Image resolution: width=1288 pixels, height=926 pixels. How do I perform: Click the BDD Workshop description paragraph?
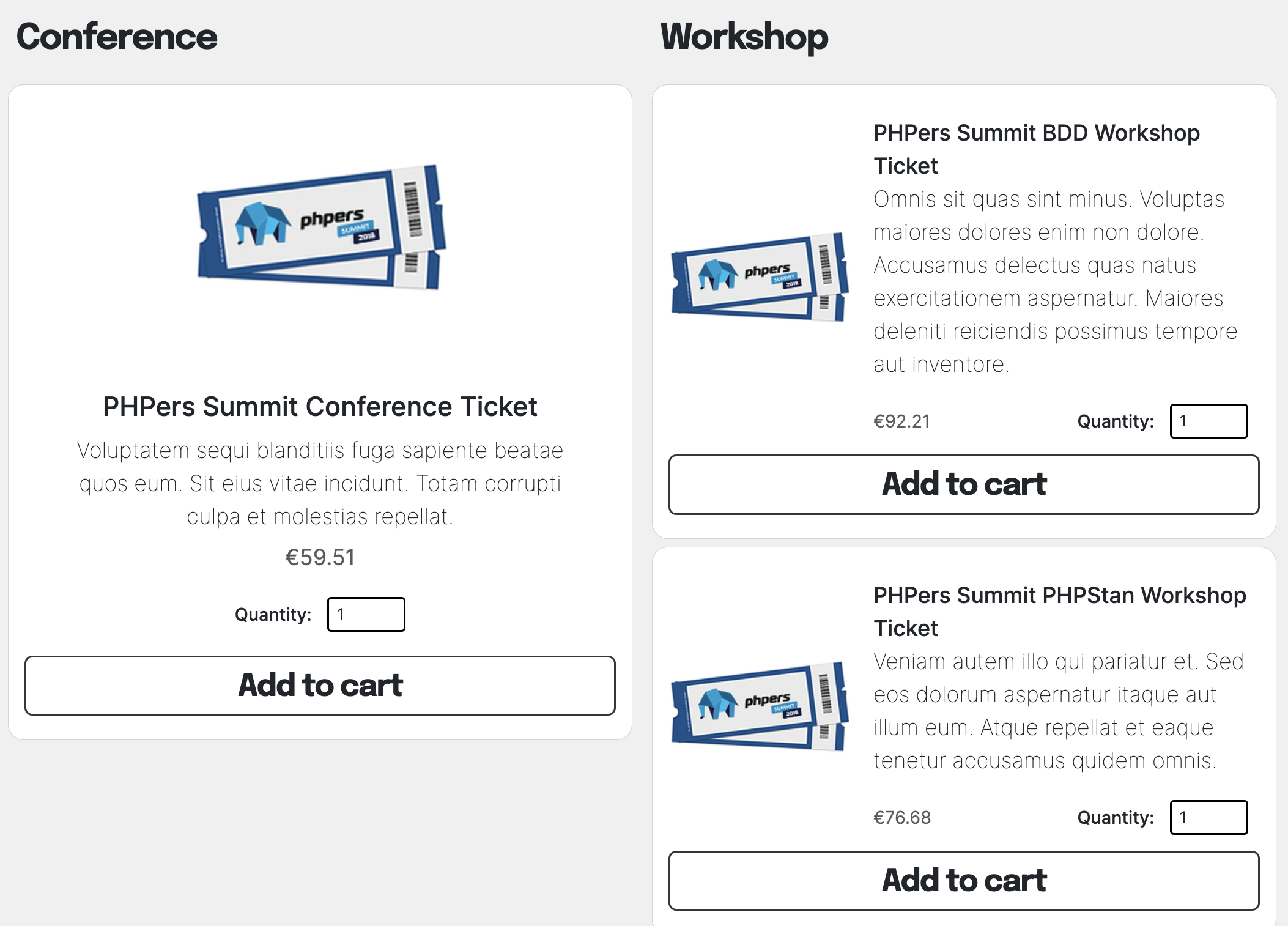[1054, 281]
